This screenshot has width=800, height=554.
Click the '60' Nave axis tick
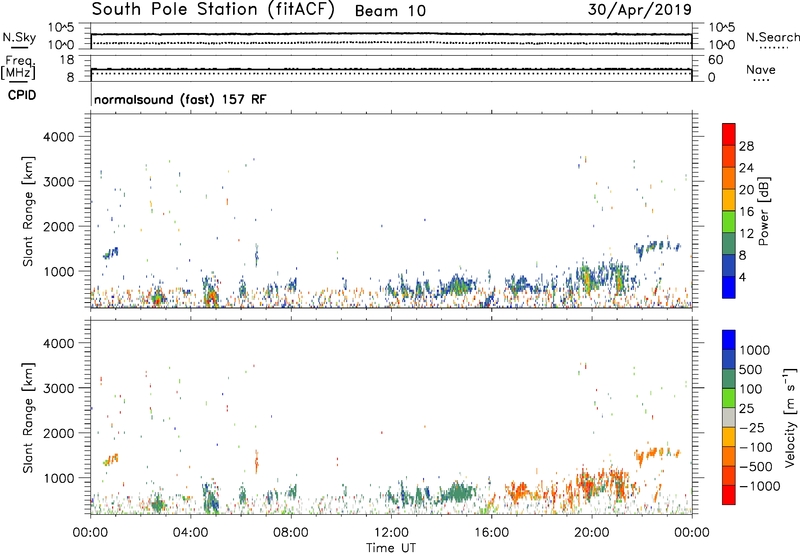tap(716, 60)
